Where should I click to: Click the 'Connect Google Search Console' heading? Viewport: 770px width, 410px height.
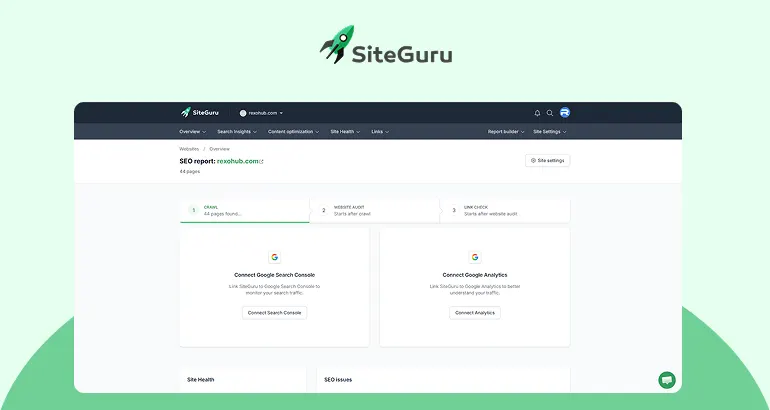coord(275,275)
